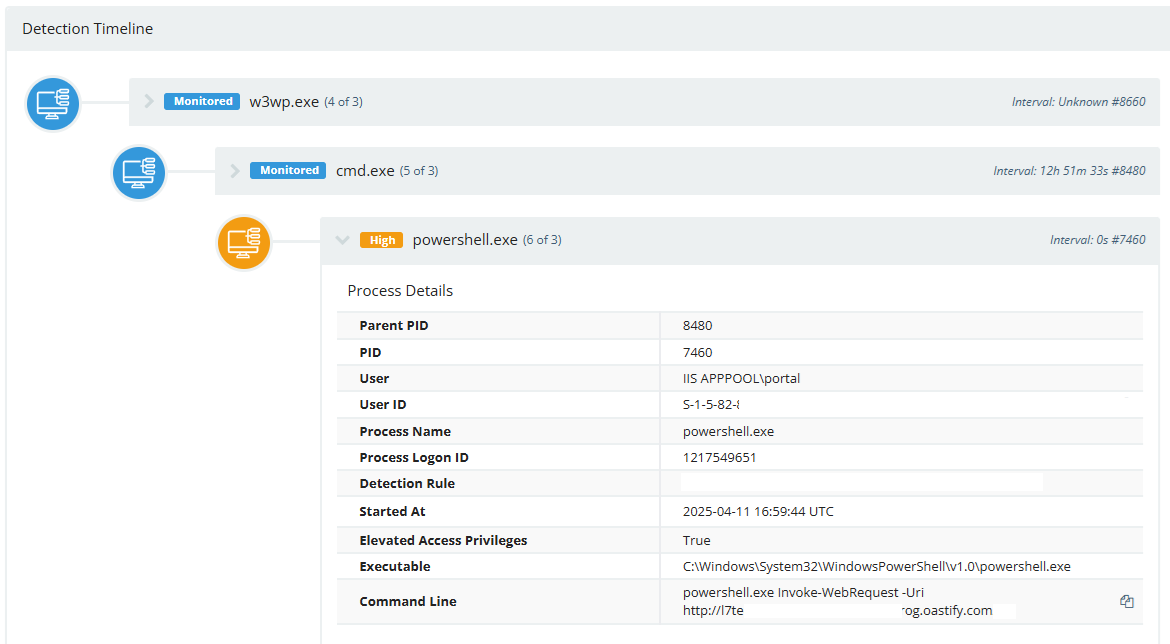Screen dimensions: 1170x644
Task: Click the Parent PID label
Action: [x=393, y=325]
